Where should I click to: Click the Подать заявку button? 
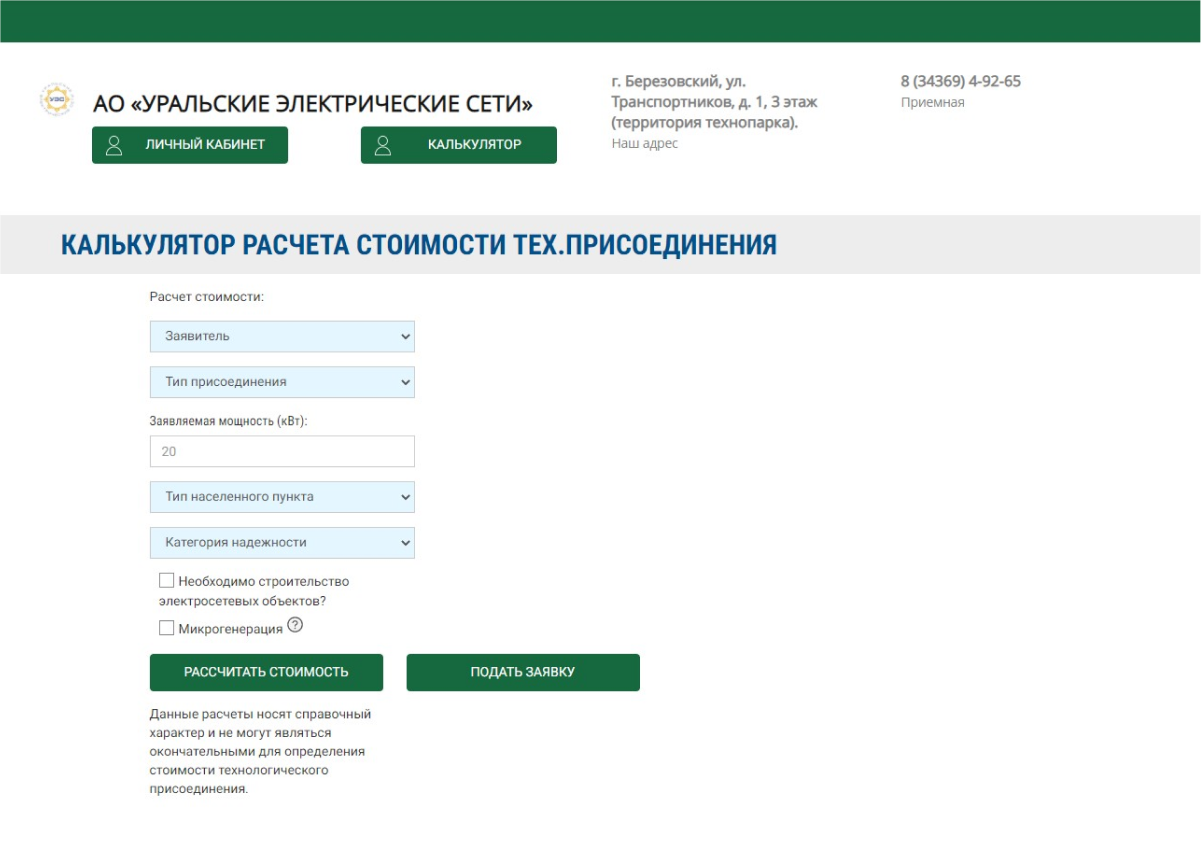[x=523, y=672]
